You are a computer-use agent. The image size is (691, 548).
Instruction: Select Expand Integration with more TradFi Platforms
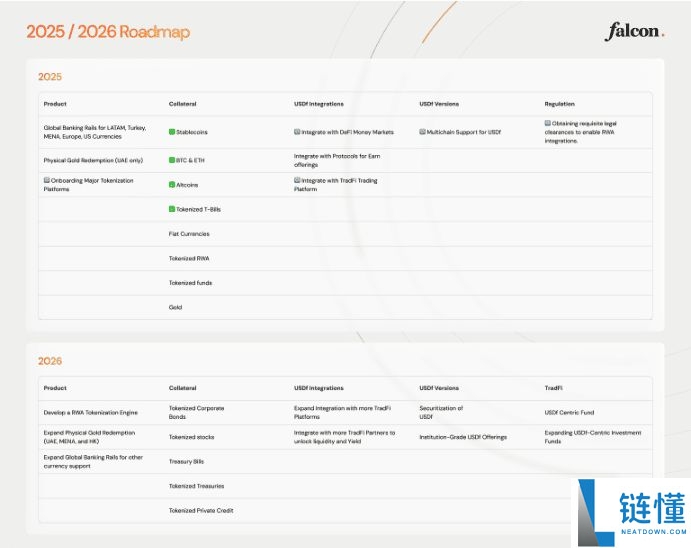[x=342, y=412]
